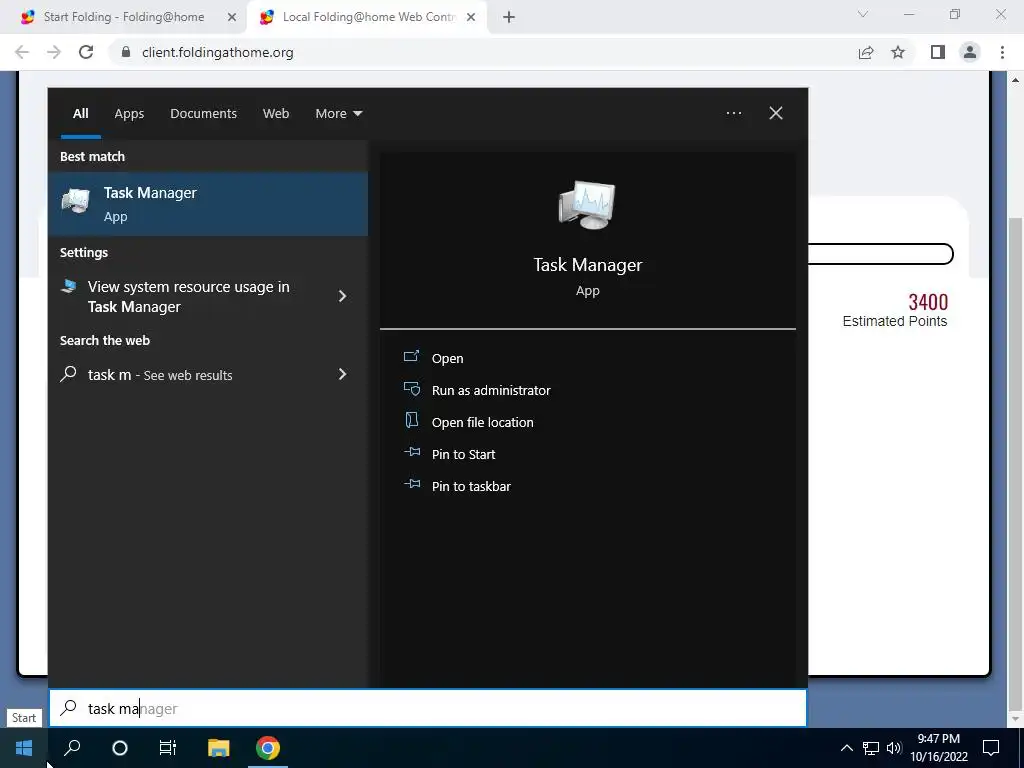This screenshot has width=1024, height=768.
Task: Switch to the Web search tab
Action: coord(276,114)
